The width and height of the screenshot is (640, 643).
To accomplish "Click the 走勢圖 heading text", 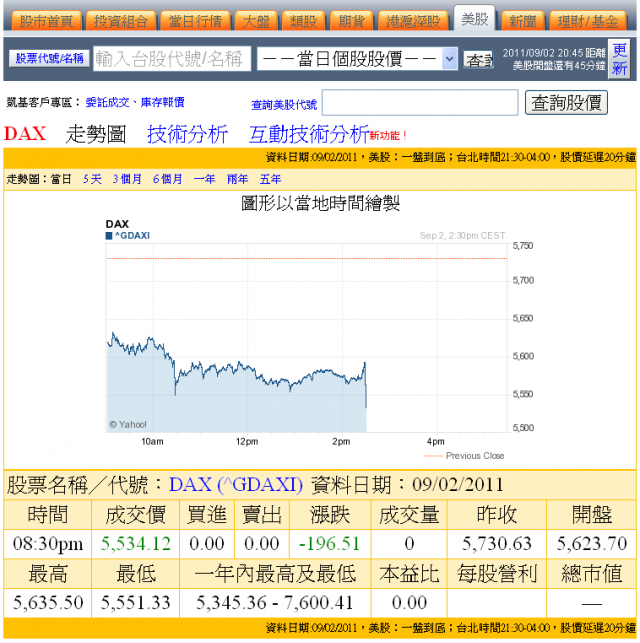I will (96, 134).
